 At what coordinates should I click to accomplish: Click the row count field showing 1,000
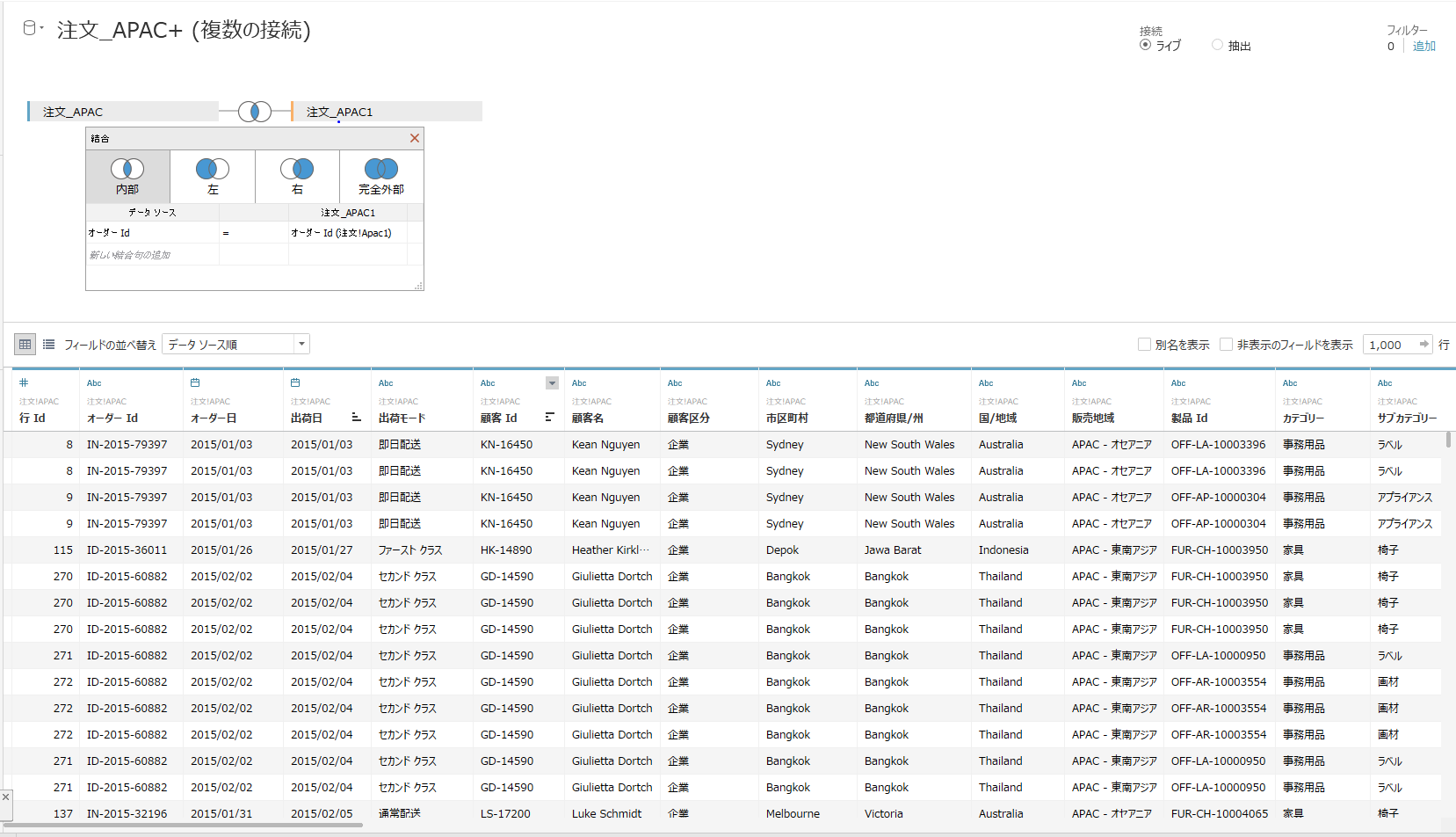[x=1390, y=345]
